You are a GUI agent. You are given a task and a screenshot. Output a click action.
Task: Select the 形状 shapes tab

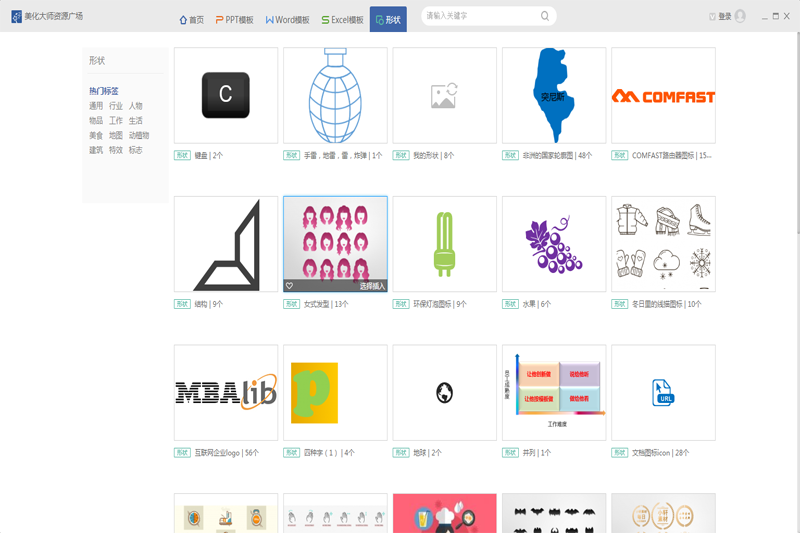pyautogui.click(x=388, y=19)
